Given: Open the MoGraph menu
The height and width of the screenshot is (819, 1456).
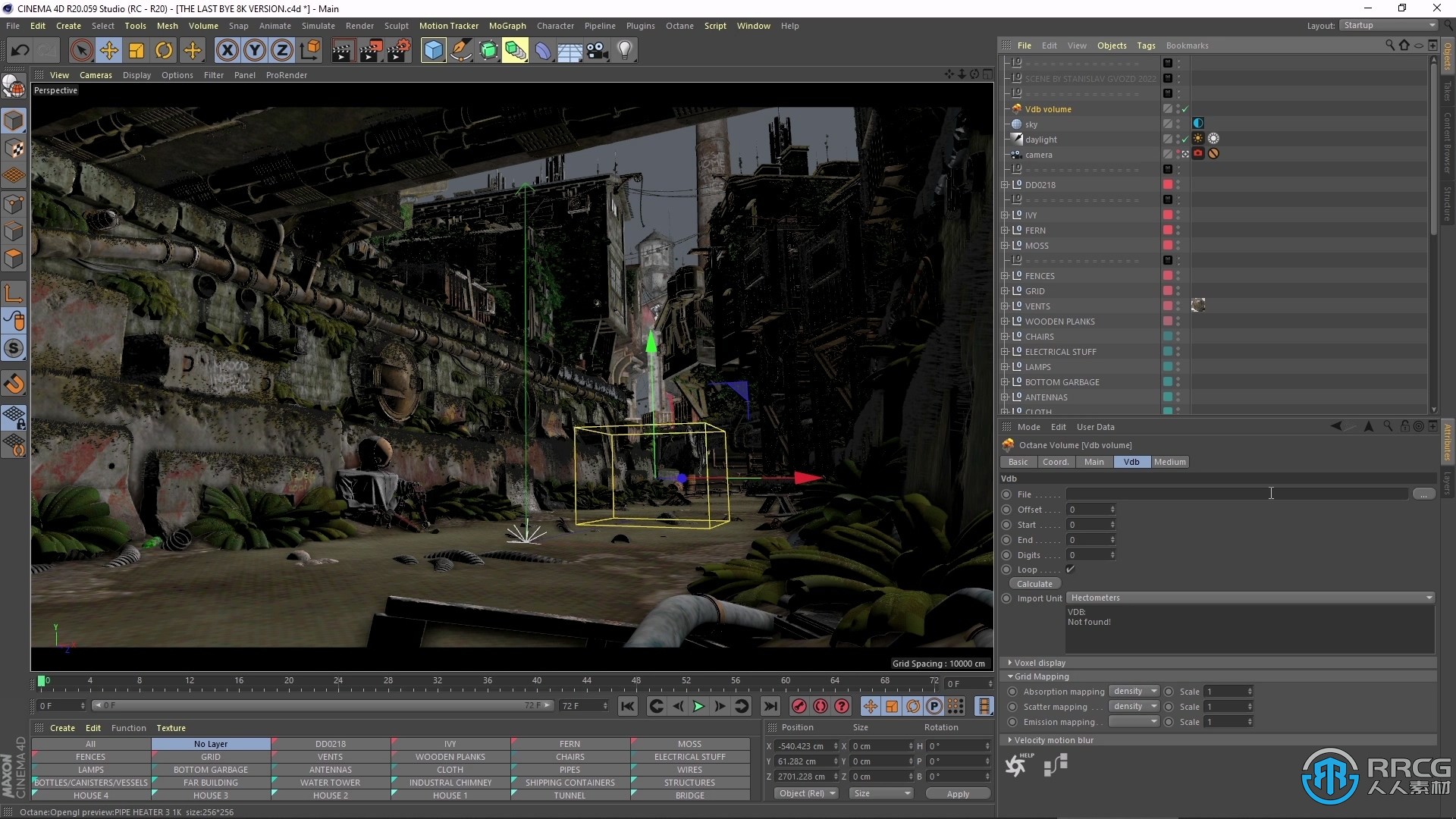Looking at the screenshot, I should pyautogui.click(x=507, y=26).
